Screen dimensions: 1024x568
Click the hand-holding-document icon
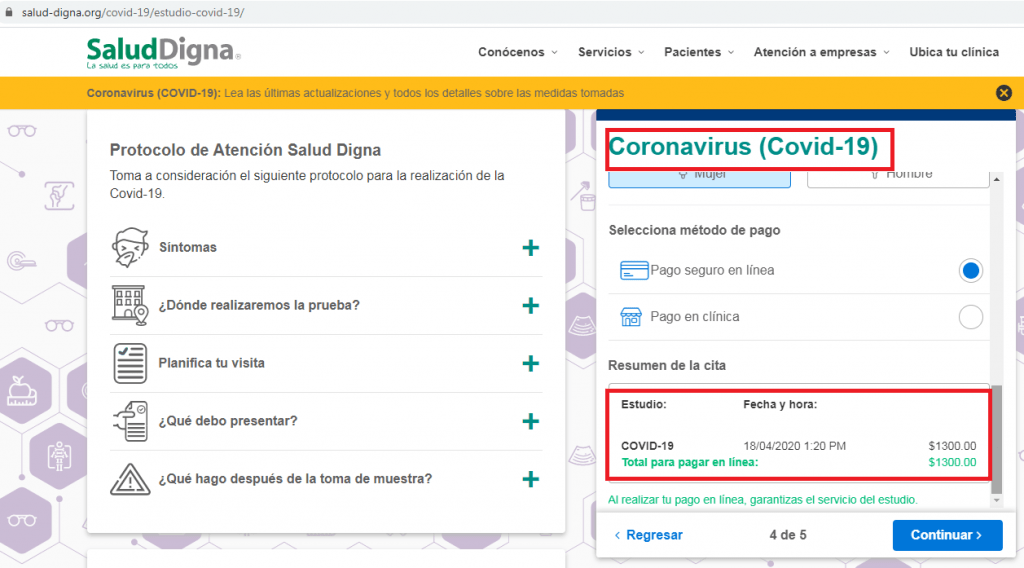pyautogui.click(x=130, y=421)
